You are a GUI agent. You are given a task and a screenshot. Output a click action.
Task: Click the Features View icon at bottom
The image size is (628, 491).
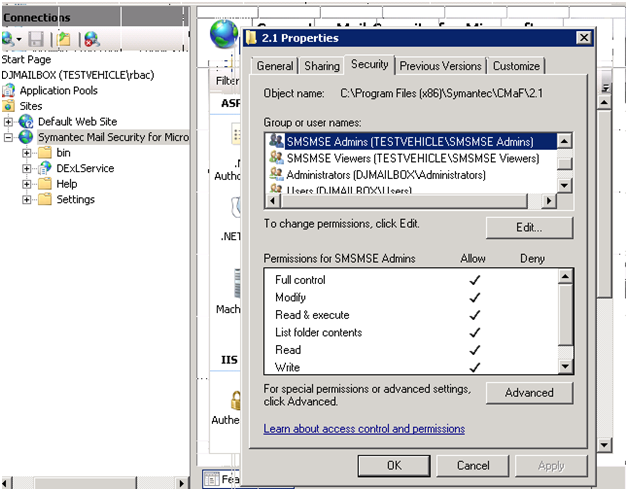pos(210,479)
